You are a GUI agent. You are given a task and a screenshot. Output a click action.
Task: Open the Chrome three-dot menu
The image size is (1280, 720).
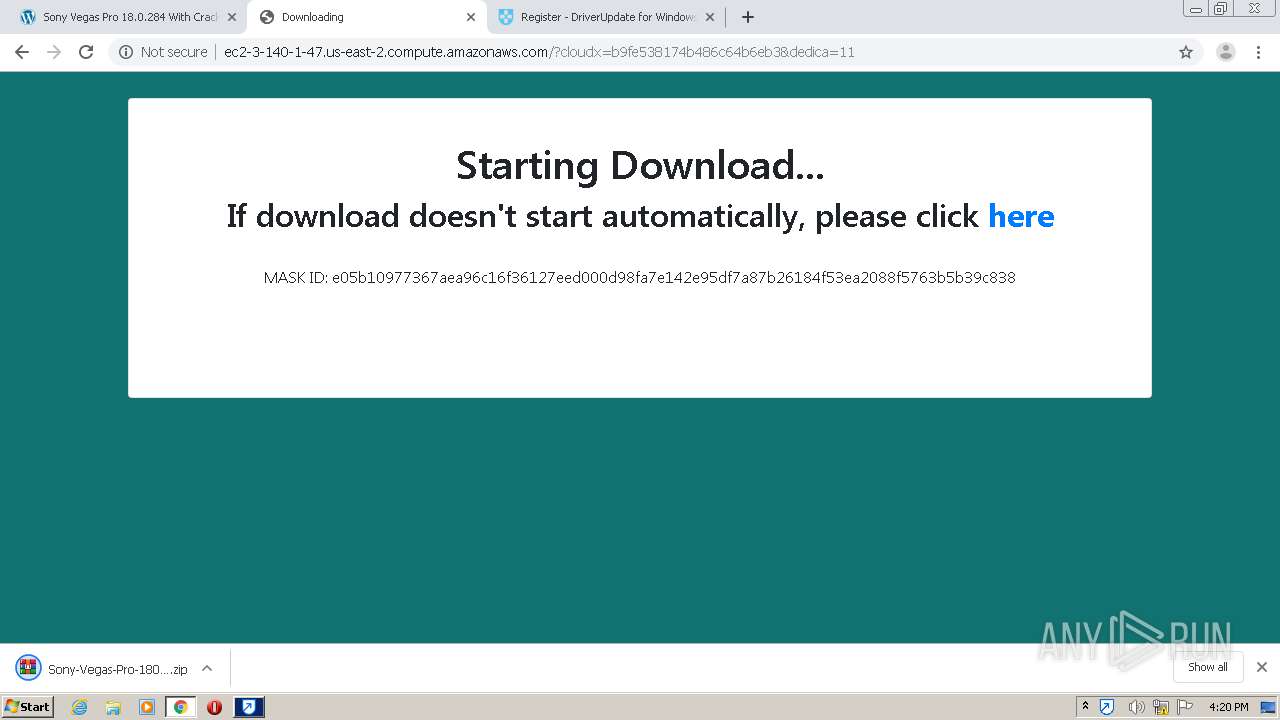pyautogui.click(x=1259, y=52)
